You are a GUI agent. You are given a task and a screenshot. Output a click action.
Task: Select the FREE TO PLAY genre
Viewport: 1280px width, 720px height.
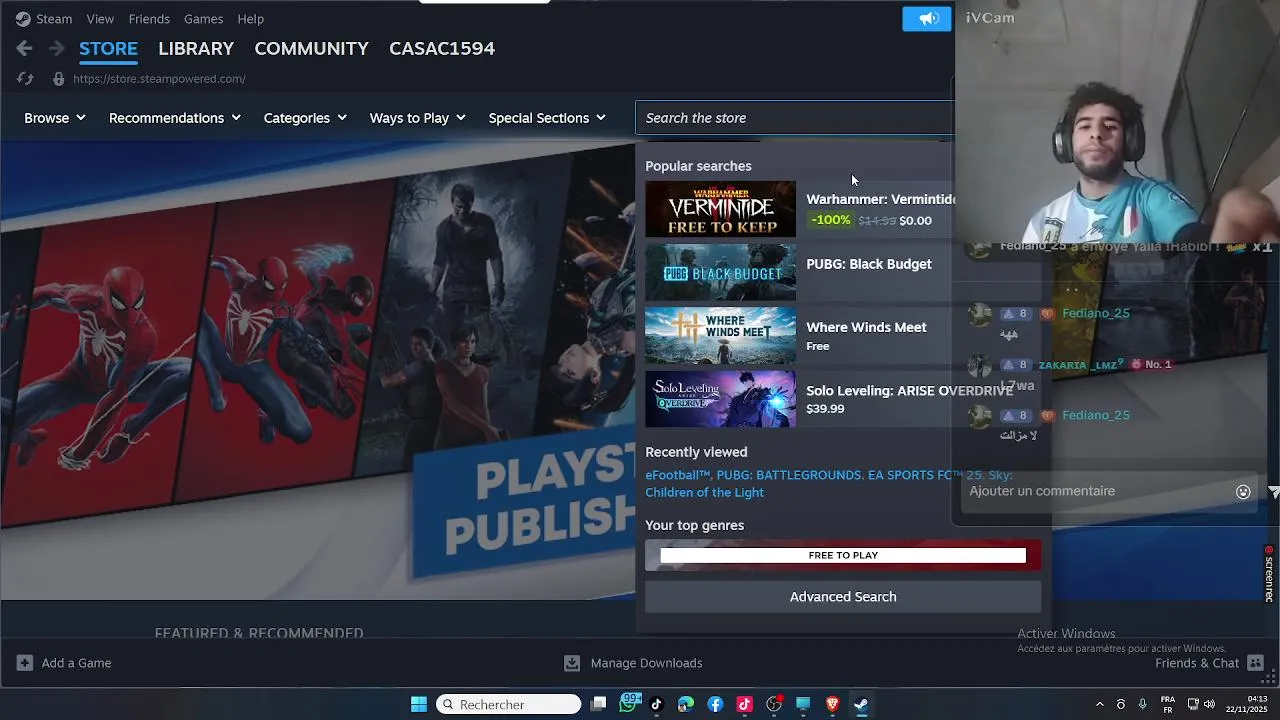pyautogui.click(x=843, y=555)
